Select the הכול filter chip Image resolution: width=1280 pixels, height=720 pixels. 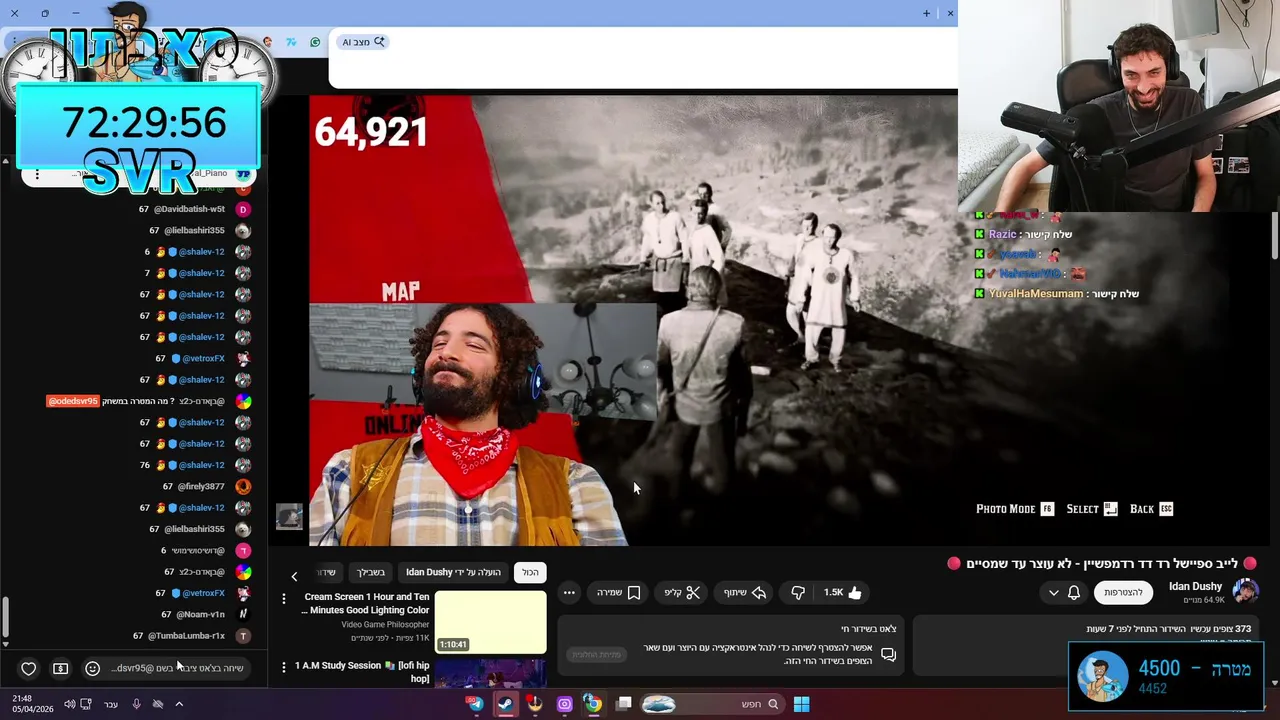[x=530, y=572]
